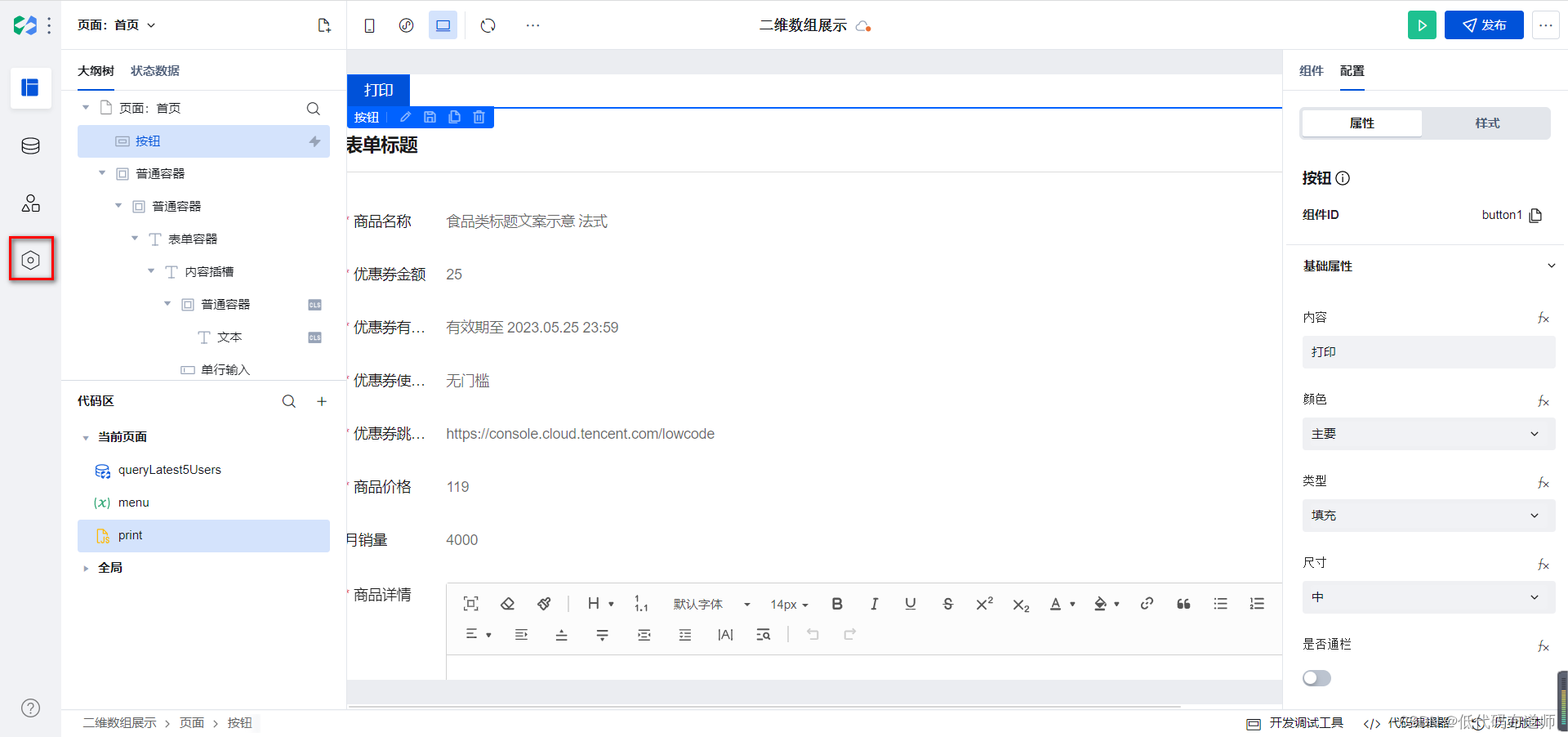The image size is (1568, 737).
Task: Open the text color picker in editor
Action: 1062,604
